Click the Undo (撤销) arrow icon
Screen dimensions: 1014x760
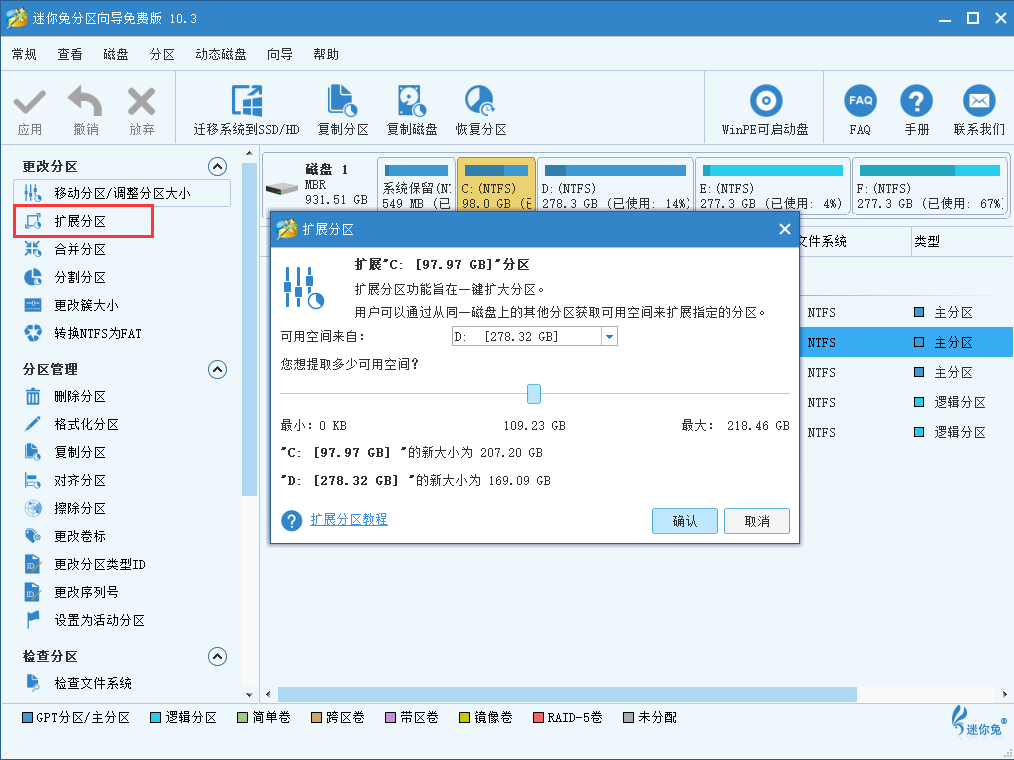click(x=85, y=102)
